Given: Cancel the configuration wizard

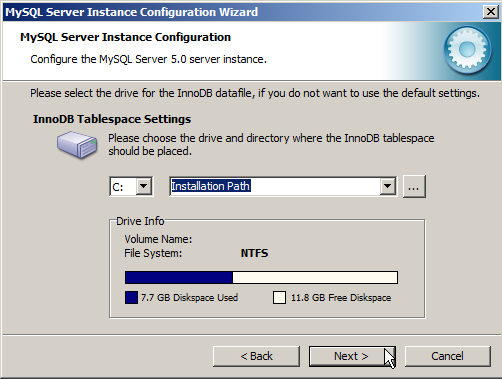Looking at the screenshot, I should click(x=448, y=356).
